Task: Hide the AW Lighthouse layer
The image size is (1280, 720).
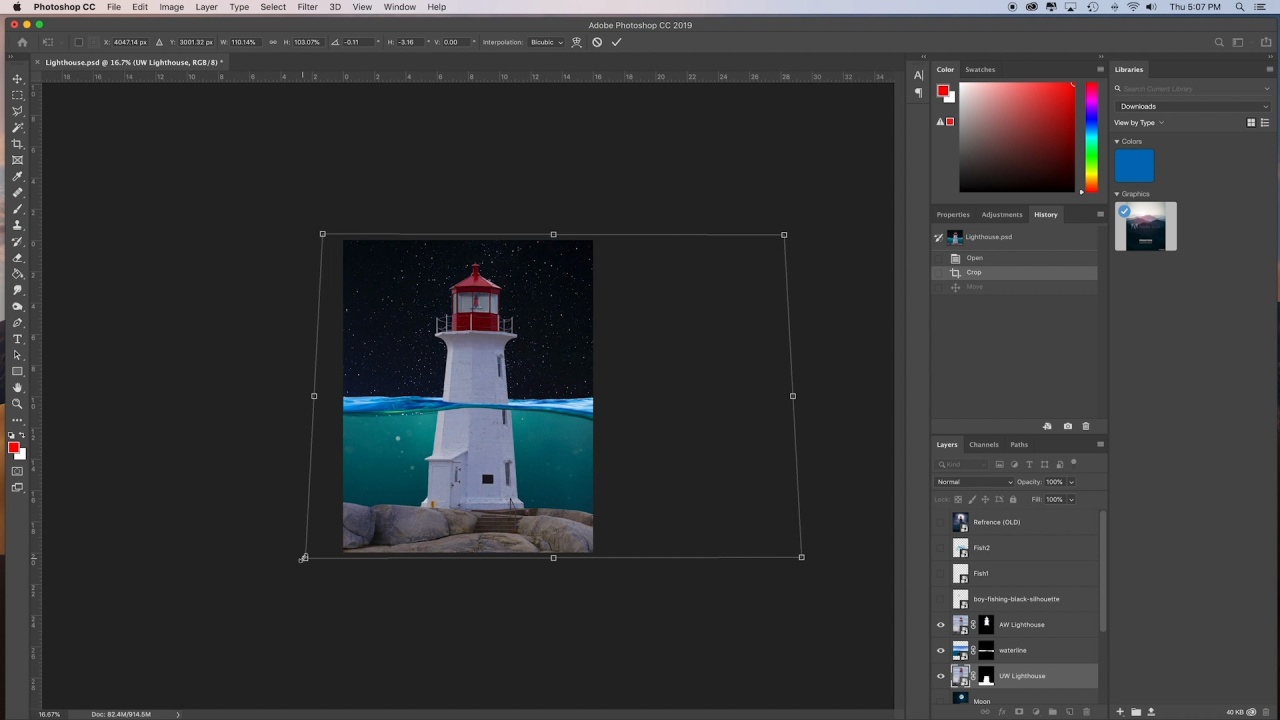Action: (x=940, y=625)
